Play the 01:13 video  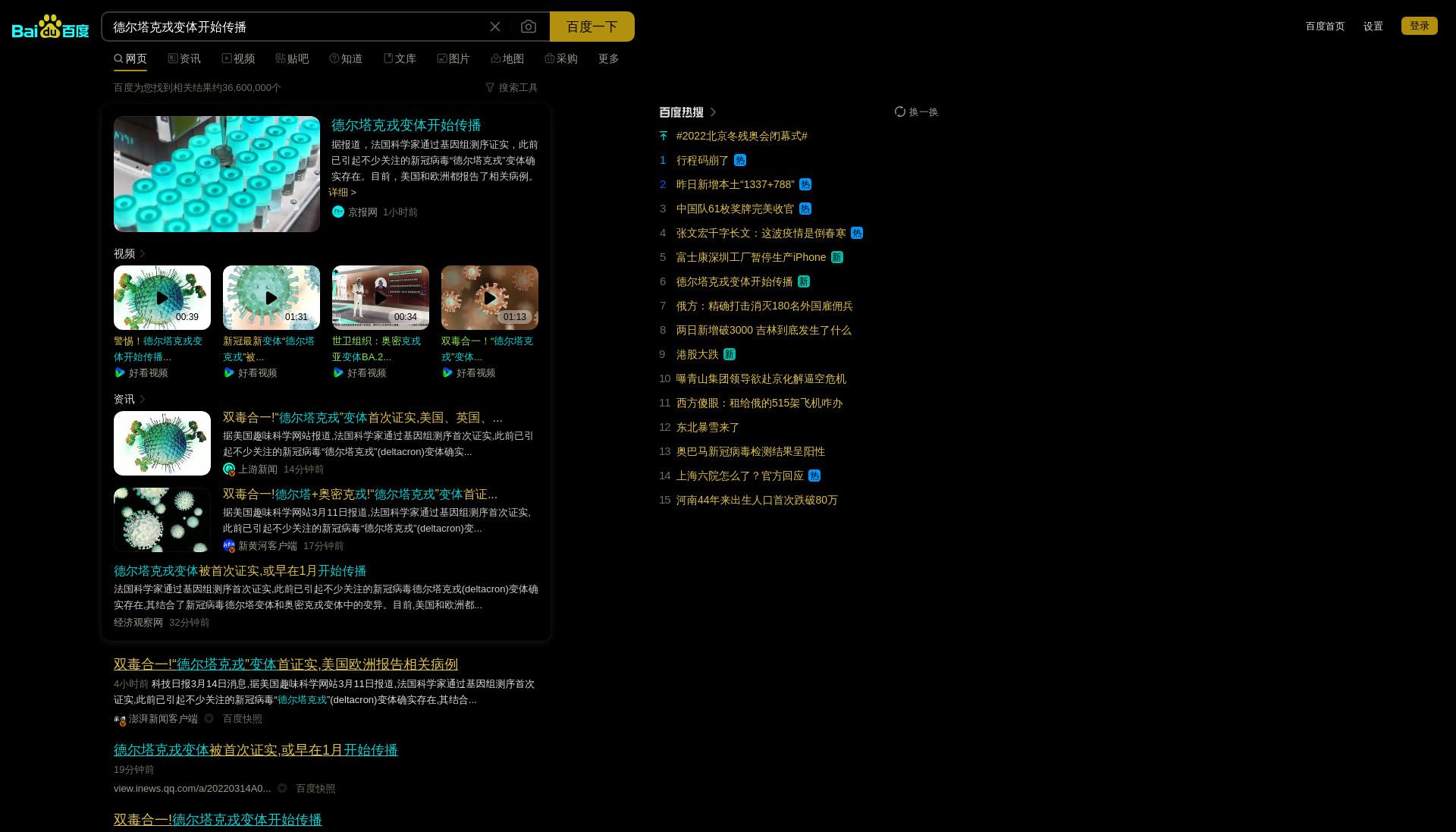pos(490,297)
